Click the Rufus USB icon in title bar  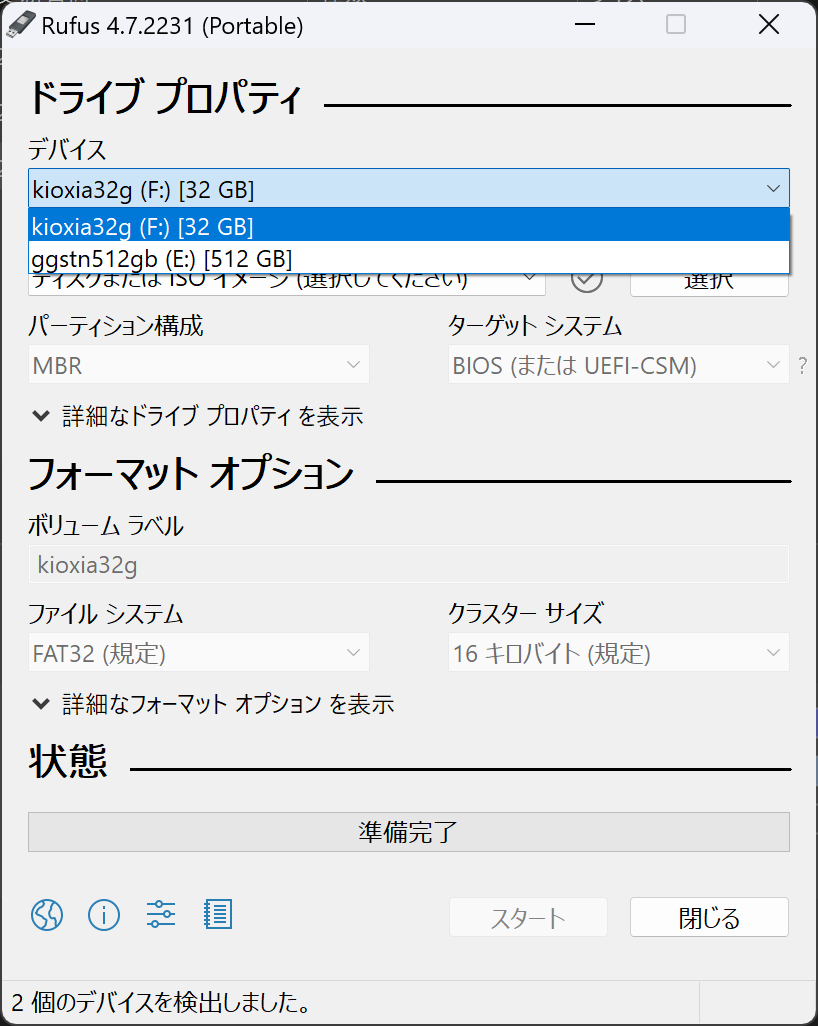tap(20, 26)
